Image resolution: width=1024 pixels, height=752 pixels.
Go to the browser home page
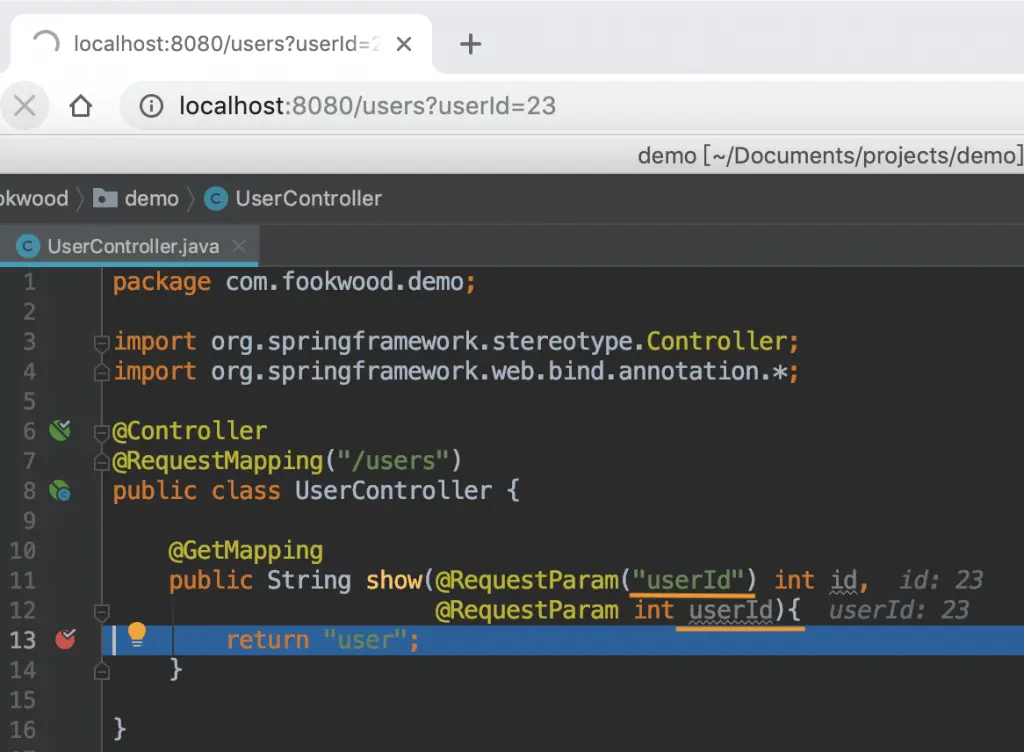(81, 105)
